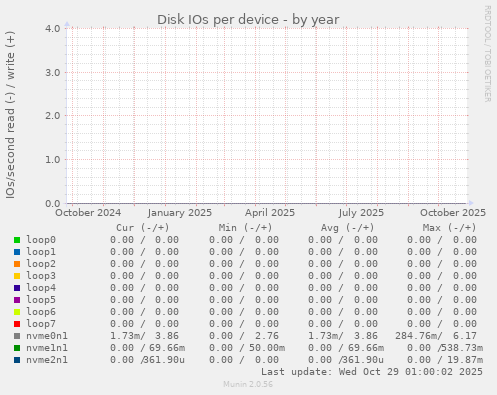Viewport: 497px width, 395px height.
Task: Click the Max (-/+) column header
Action: point(450,228)
